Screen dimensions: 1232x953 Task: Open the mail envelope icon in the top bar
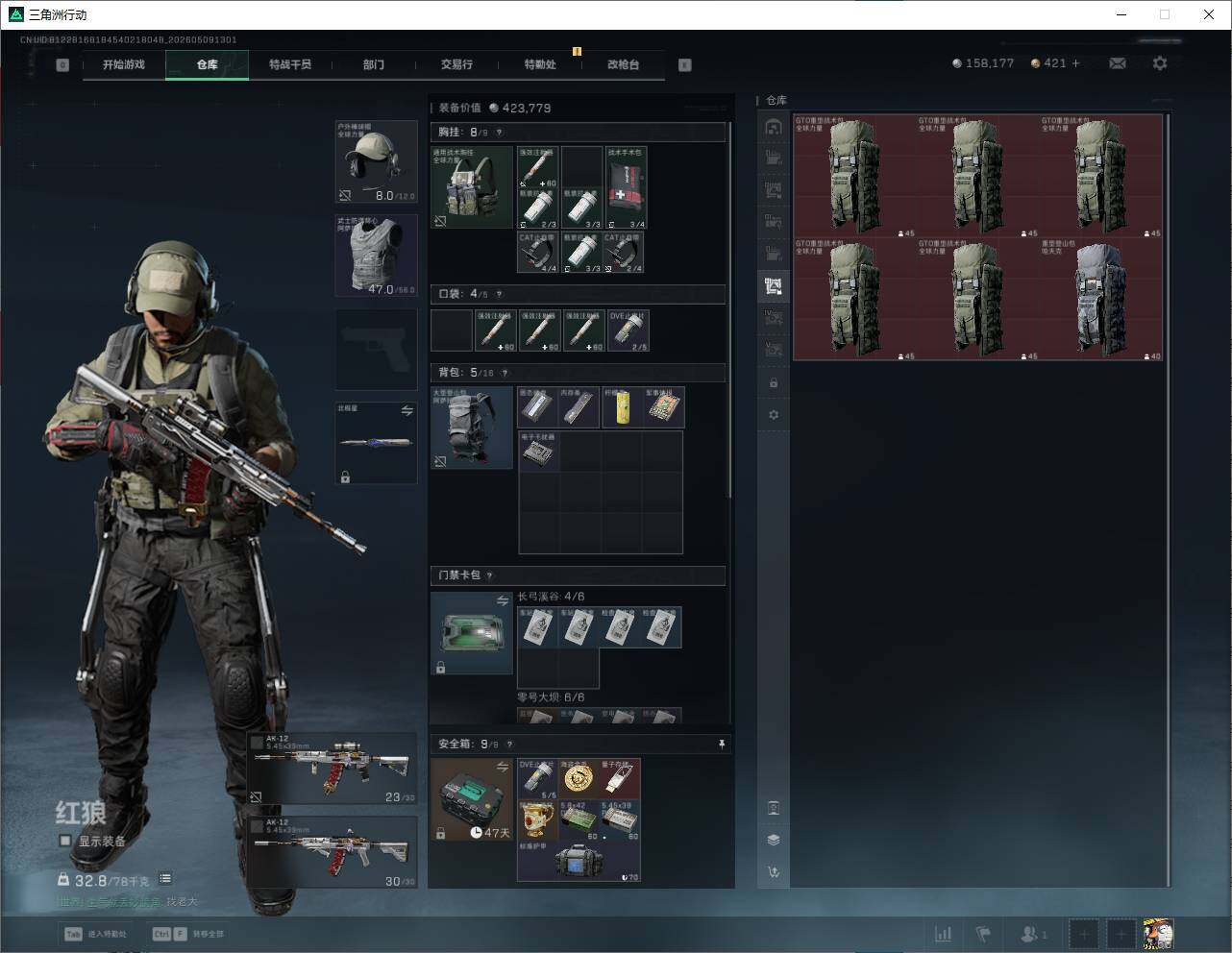[x=1118, y=63]
